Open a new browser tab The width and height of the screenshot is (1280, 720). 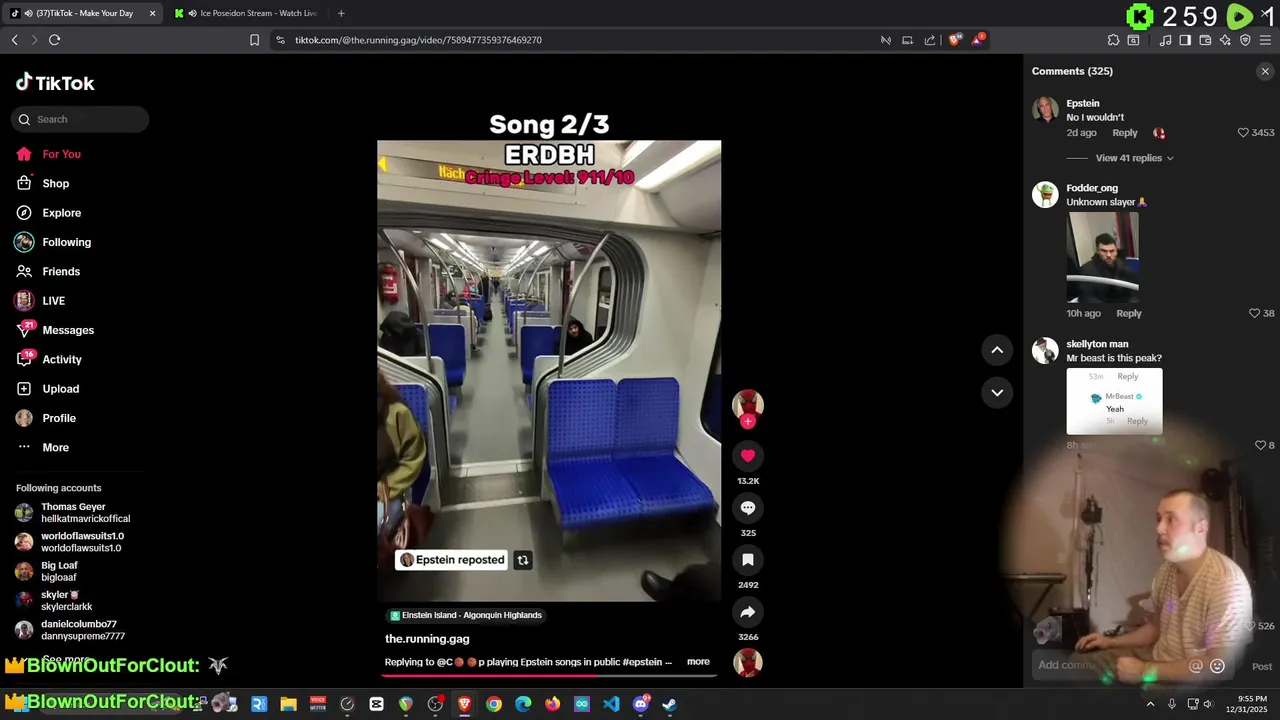tap(341, 13)
